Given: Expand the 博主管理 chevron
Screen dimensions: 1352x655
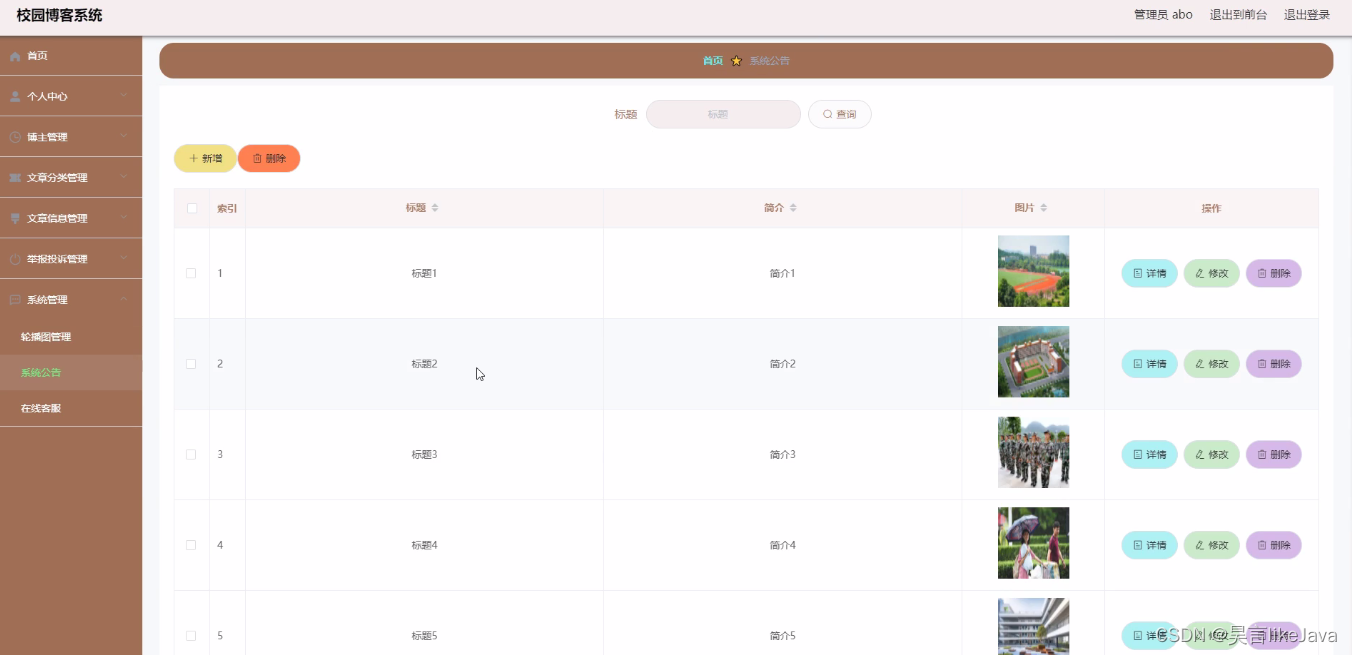Looking at the screenshot, I should (124, 136).
